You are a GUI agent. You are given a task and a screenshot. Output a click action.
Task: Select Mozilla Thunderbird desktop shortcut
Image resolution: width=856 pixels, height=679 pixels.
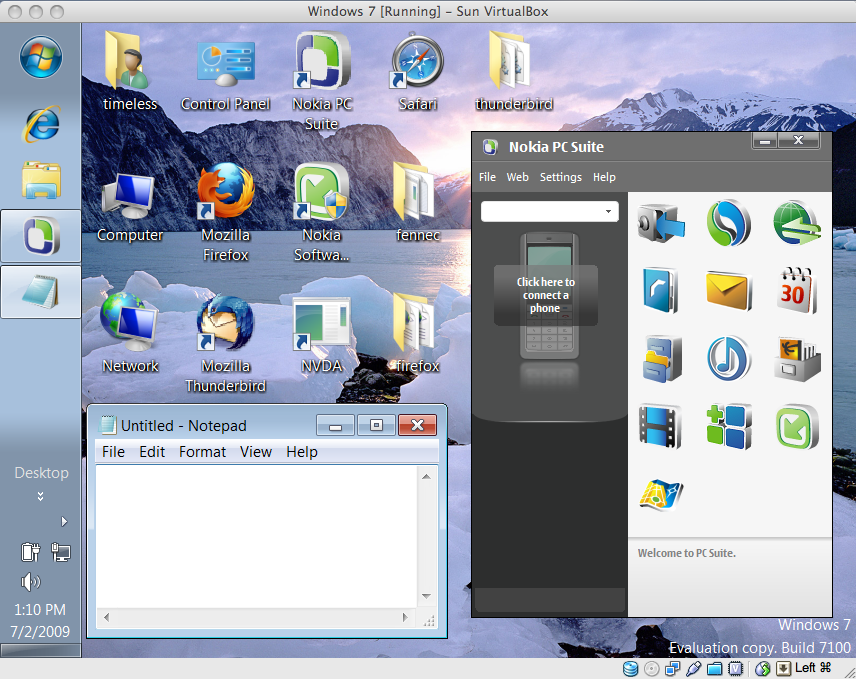(x=225, y=344)
